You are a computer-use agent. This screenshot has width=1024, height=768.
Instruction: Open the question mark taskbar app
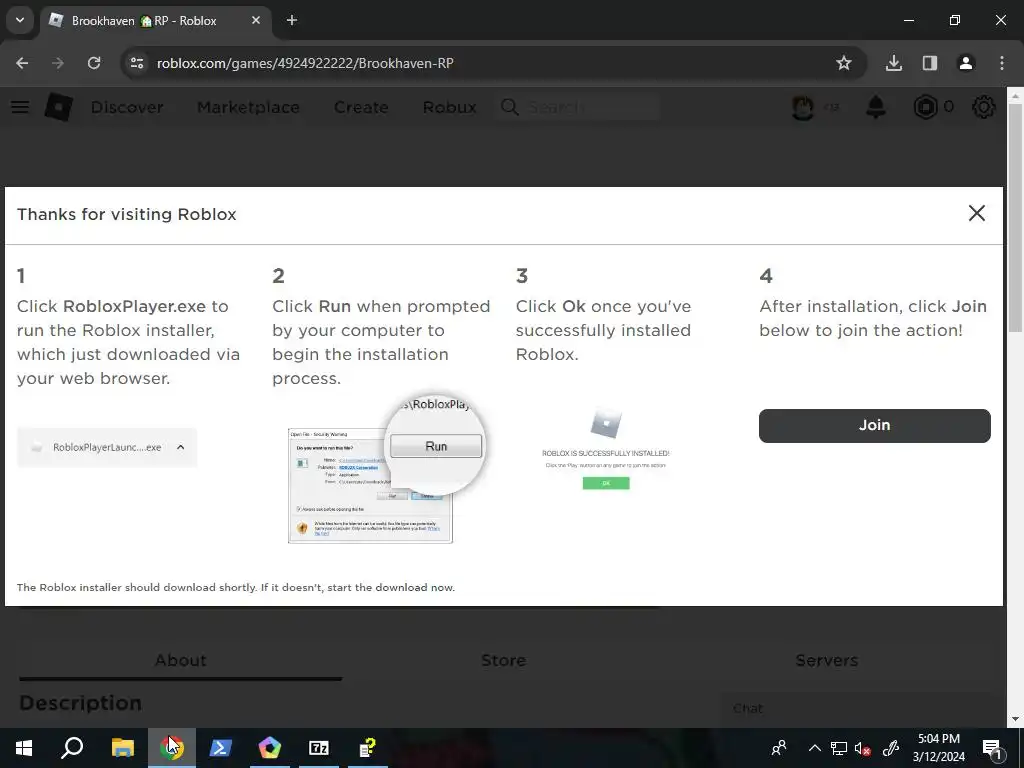click(368, 748)
